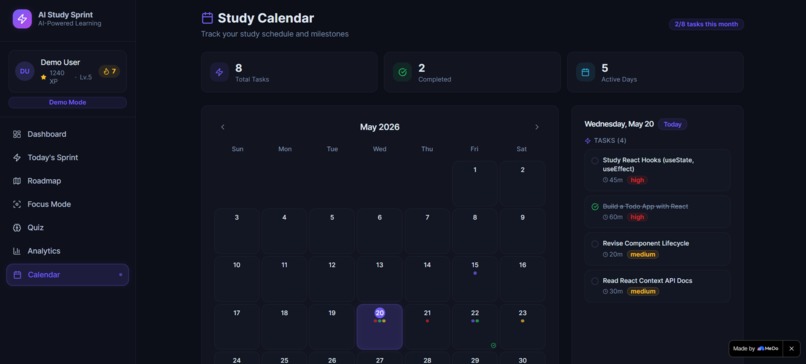Click the Made by MeDo badge
806x364 pixels.
click(x=756, y=349)
